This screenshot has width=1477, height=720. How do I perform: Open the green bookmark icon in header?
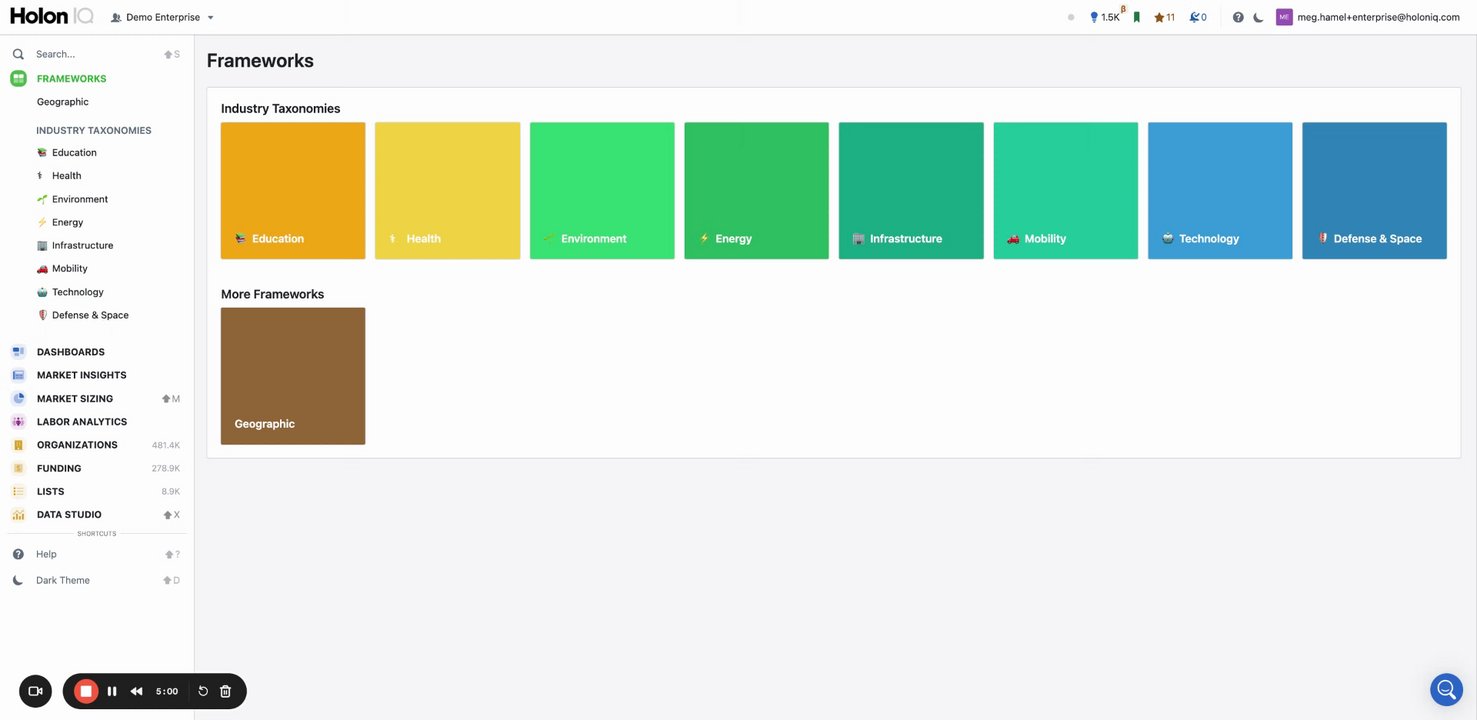click(x=1137, y=17)
